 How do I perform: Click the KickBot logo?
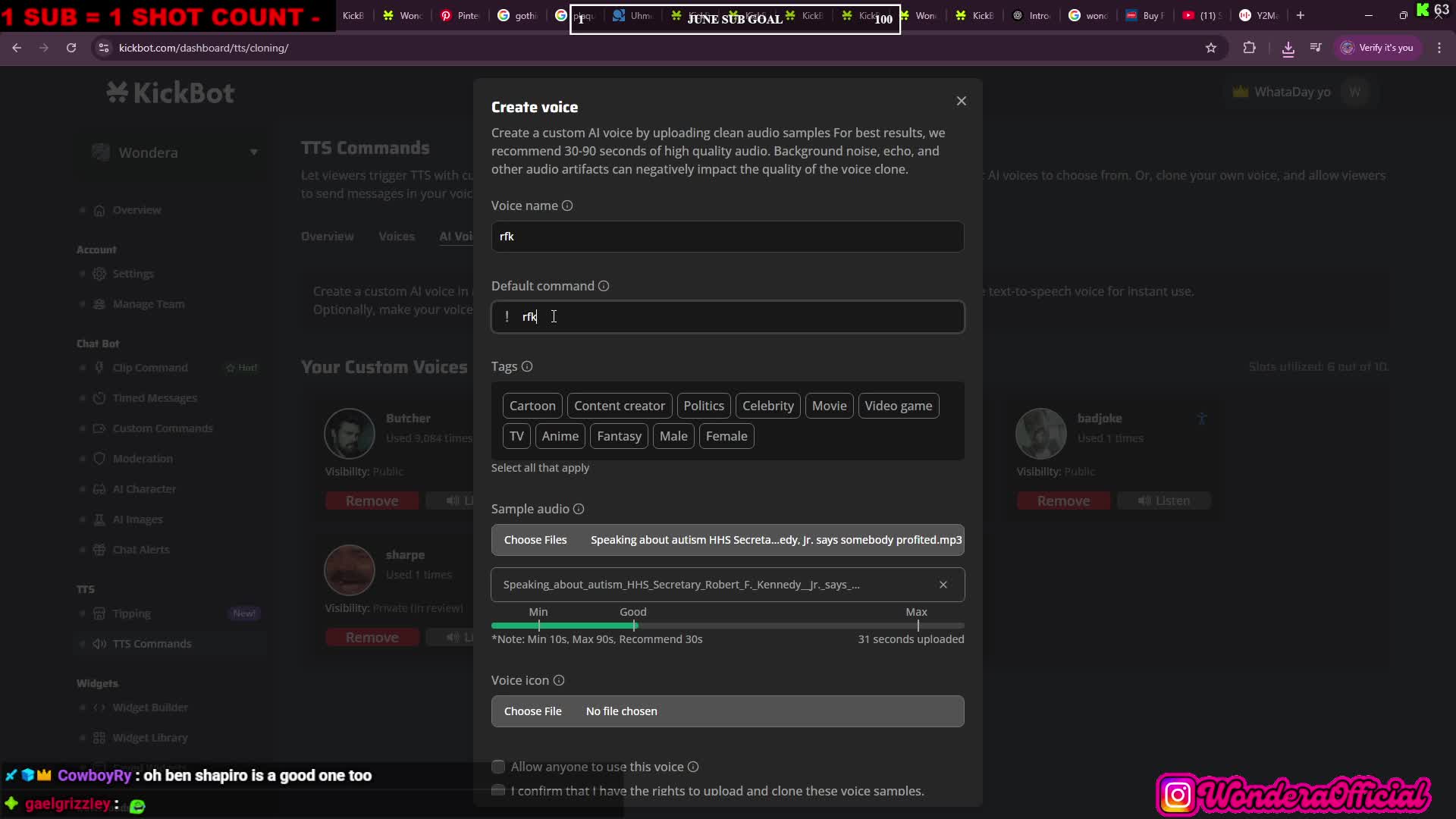(x=171, y=93)
